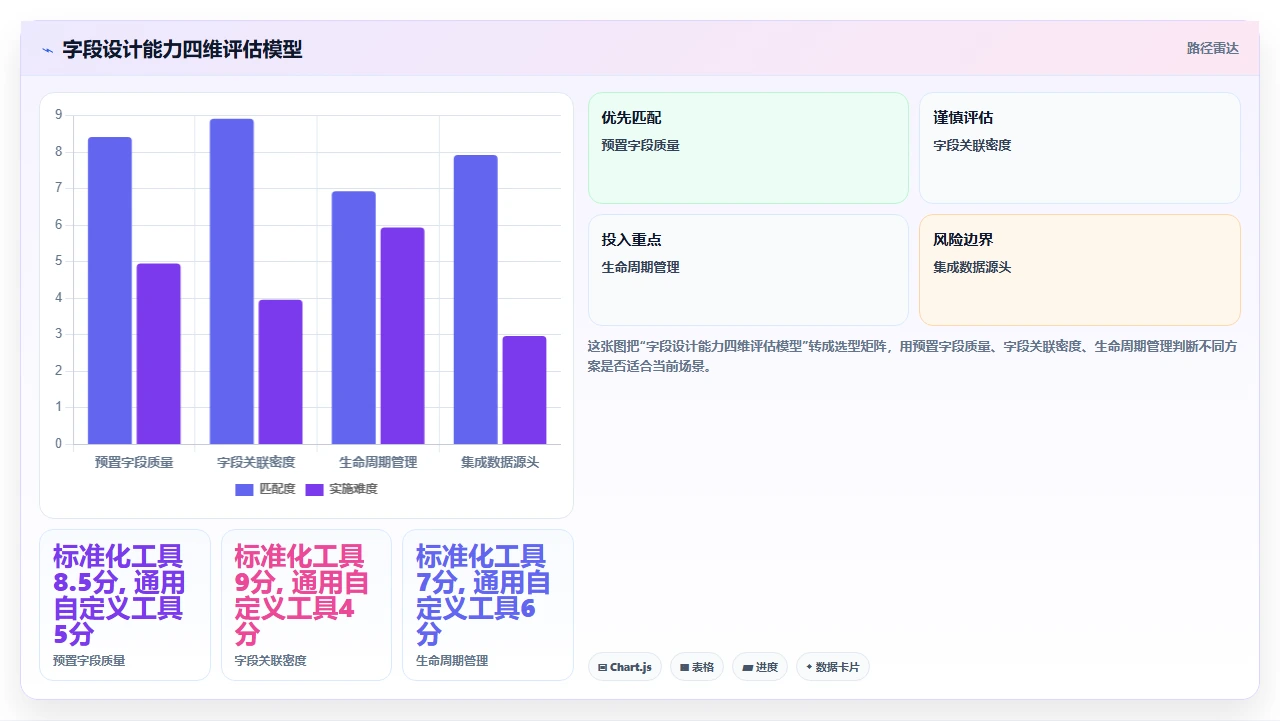Screen dimensions: 1280x721
Task: Click the 表格 tag chip
Action: coord(697,667)
